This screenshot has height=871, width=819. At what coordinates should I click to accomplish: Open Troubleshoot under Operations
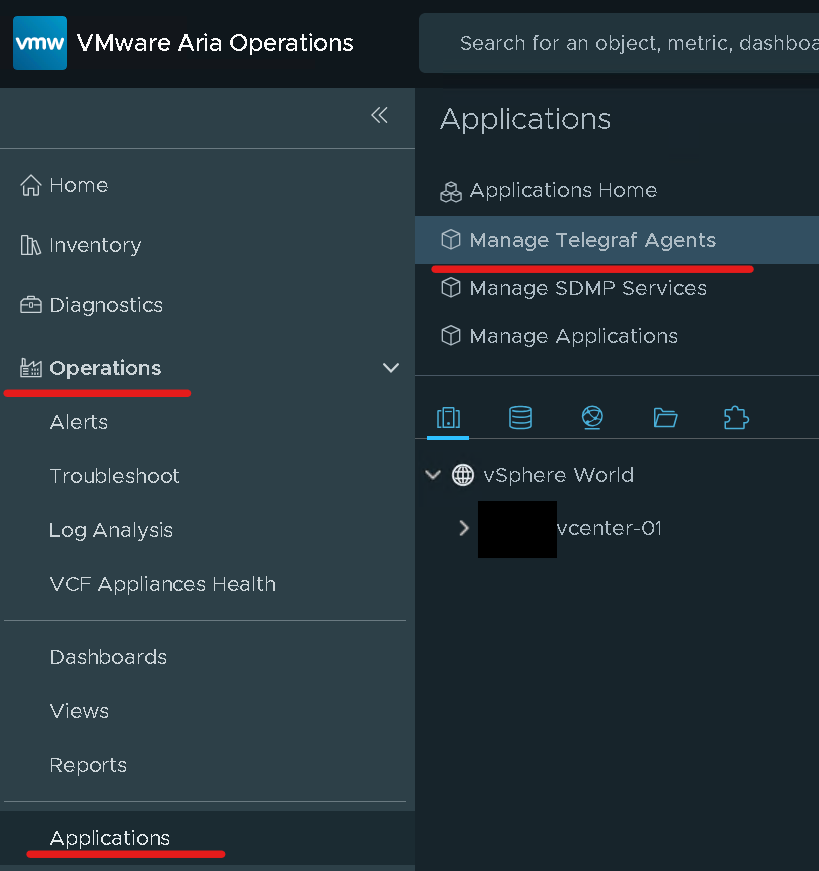[x=114, y=476]
